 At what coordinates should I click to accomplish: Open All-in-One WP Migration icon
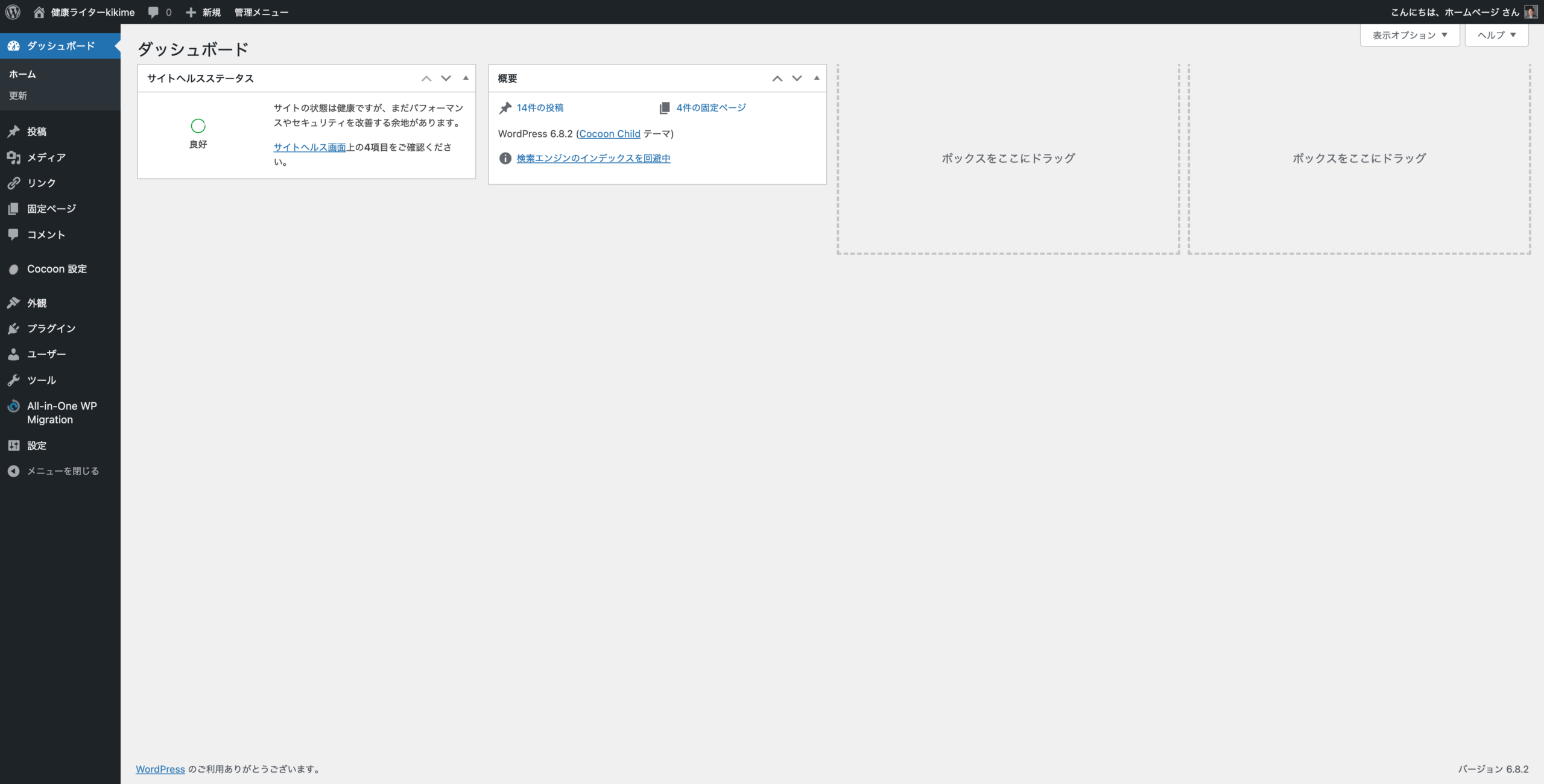(13, 406)
